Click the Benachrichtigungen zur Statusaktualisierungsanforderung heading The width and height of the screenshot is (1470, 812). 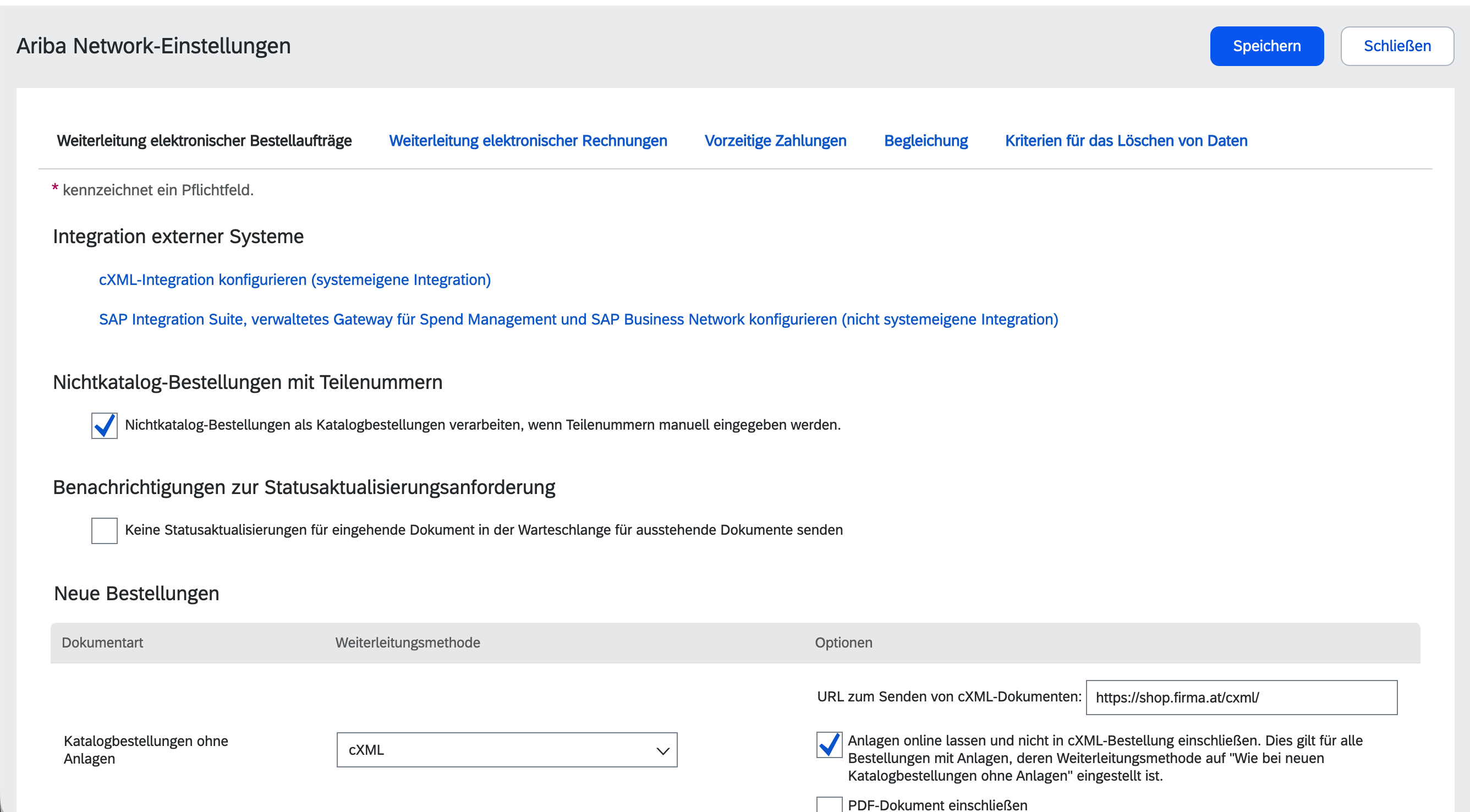coord(304,487)
